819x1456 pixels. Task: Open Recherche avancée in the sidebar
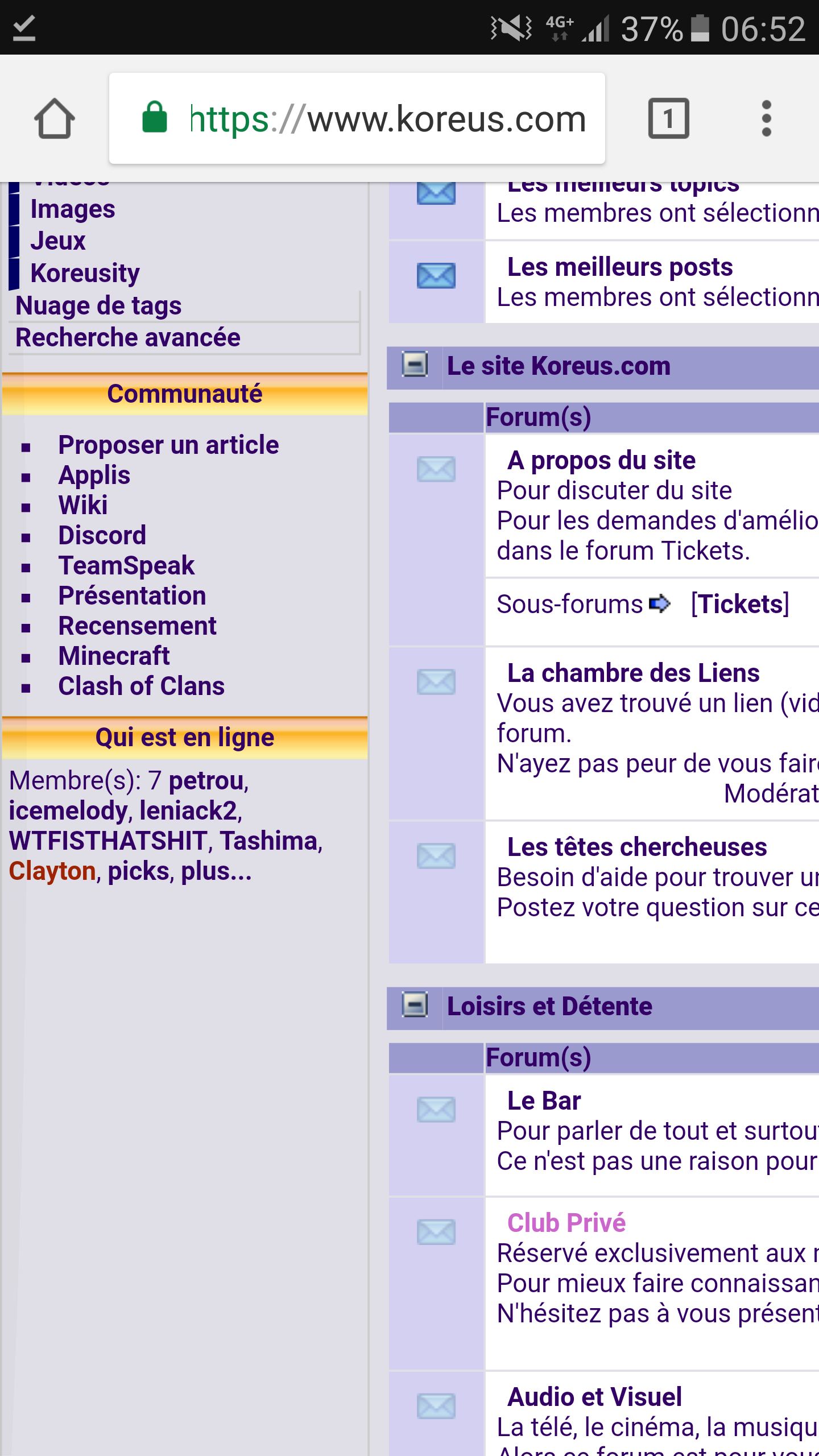pyautogui.click(x=128, y=337)
